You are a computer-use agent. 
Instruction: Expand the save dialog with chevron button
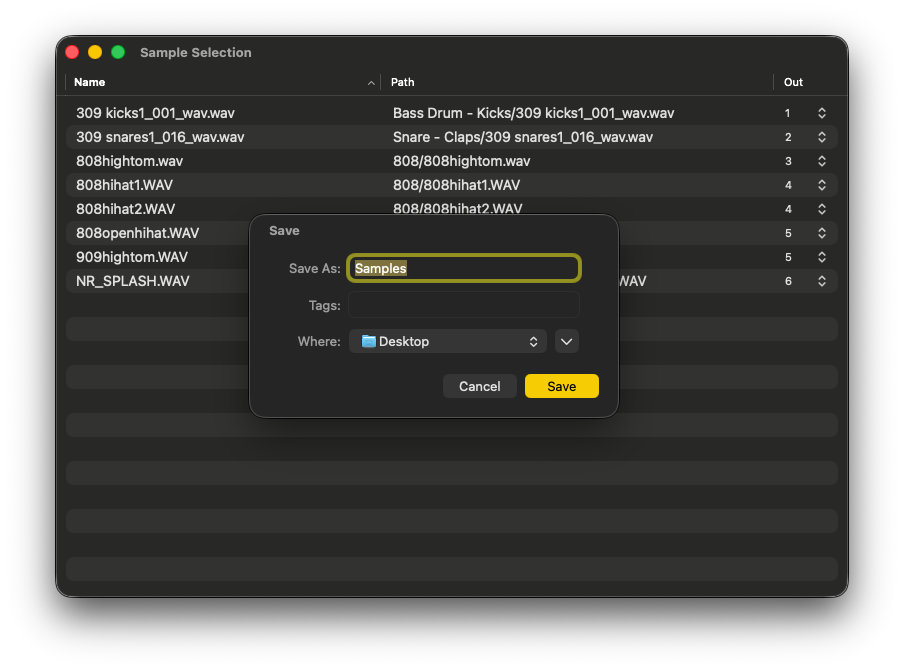(x=567, y=341)
